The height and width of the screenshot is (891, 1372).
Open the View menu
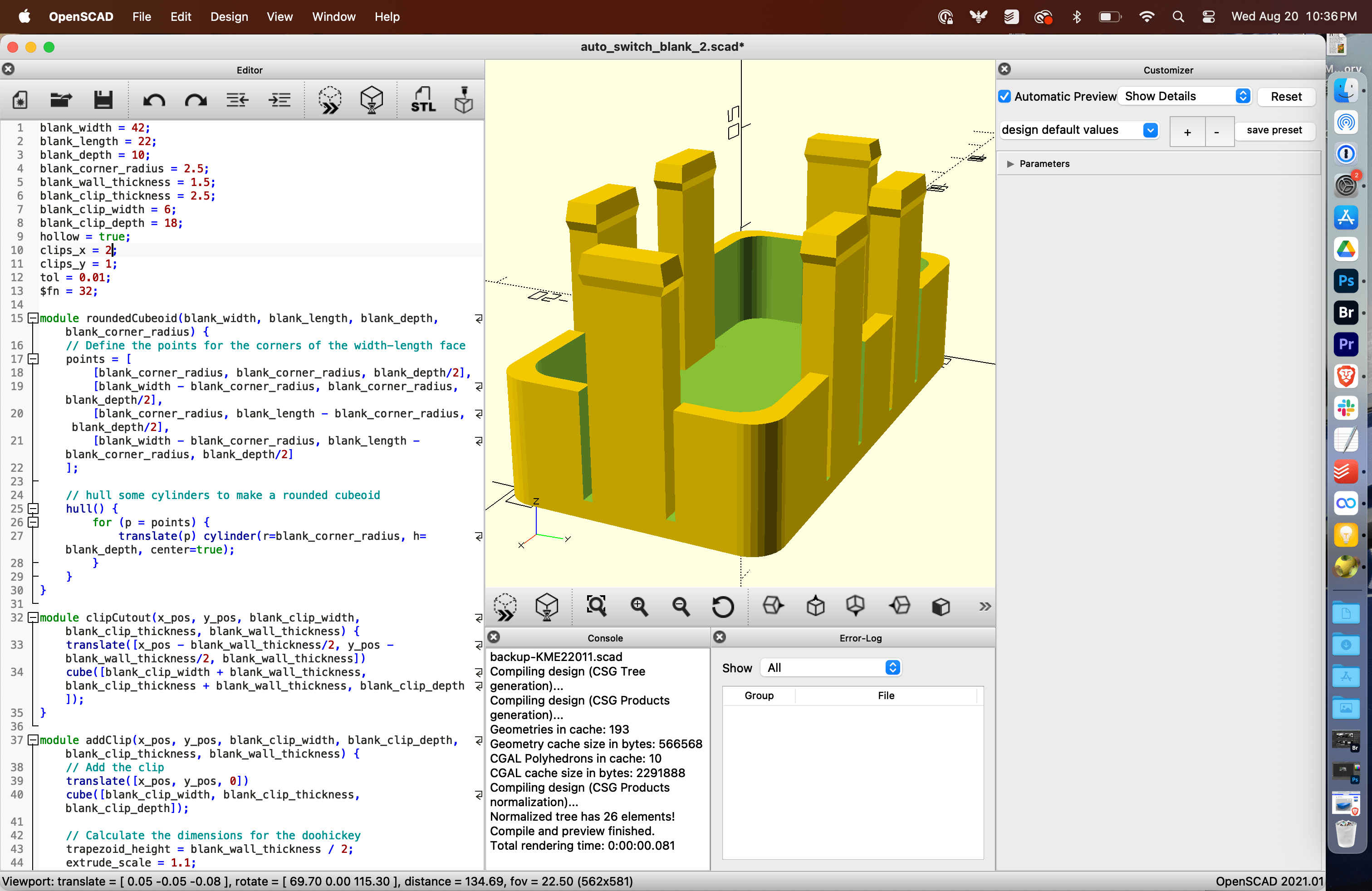click(279, 17)
